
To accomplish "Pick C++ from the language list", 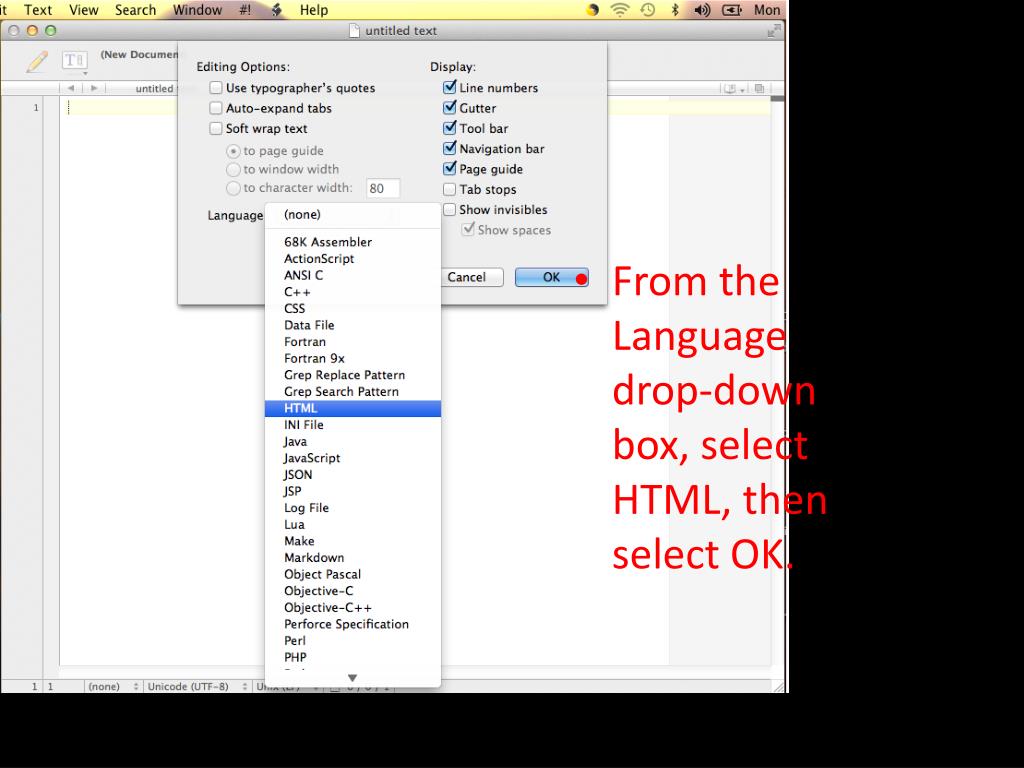I will pos(353,292).
